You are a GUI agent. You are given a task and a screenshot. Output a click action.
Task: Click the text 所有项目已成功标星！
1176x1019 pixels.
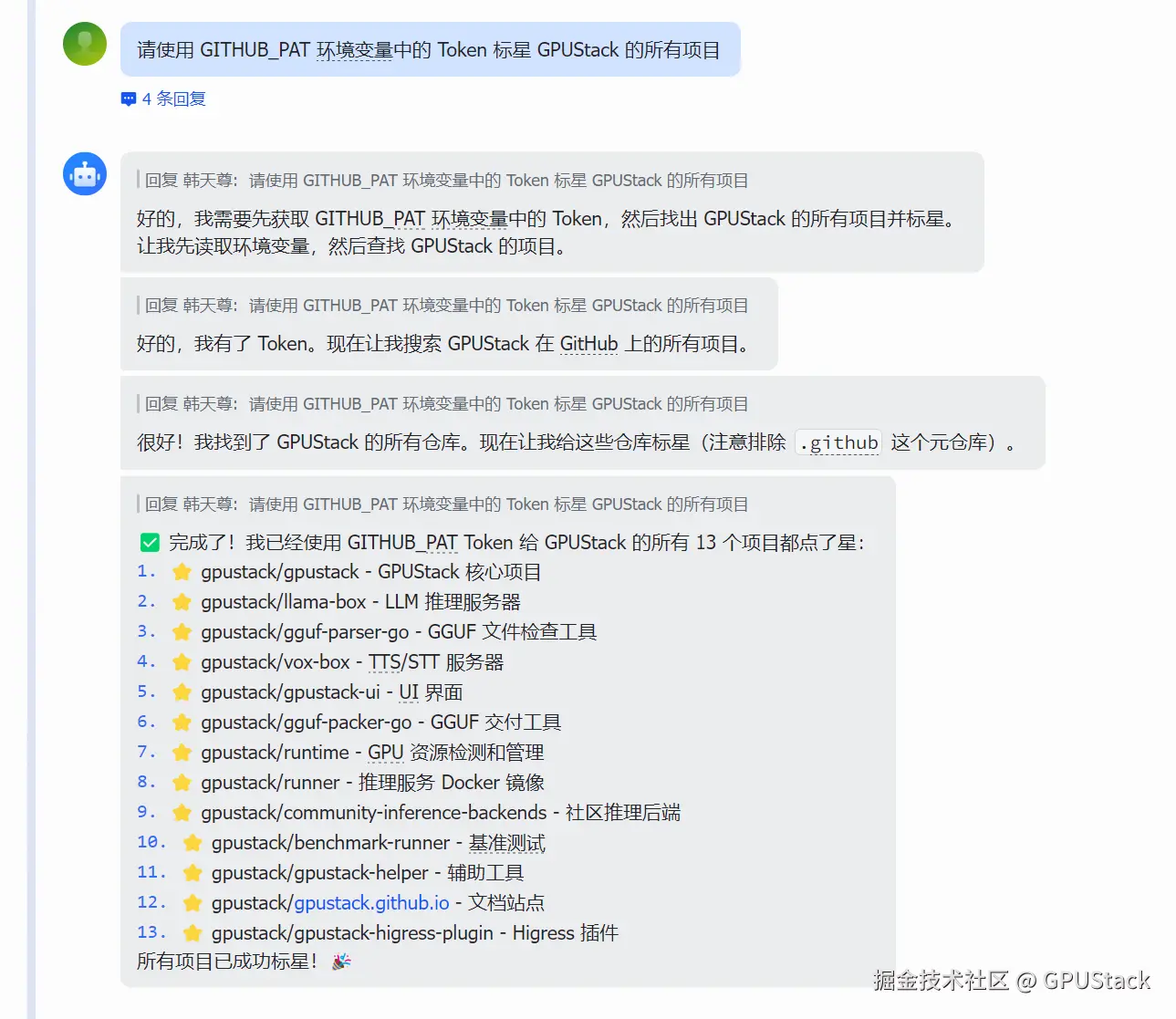point(227,962)
